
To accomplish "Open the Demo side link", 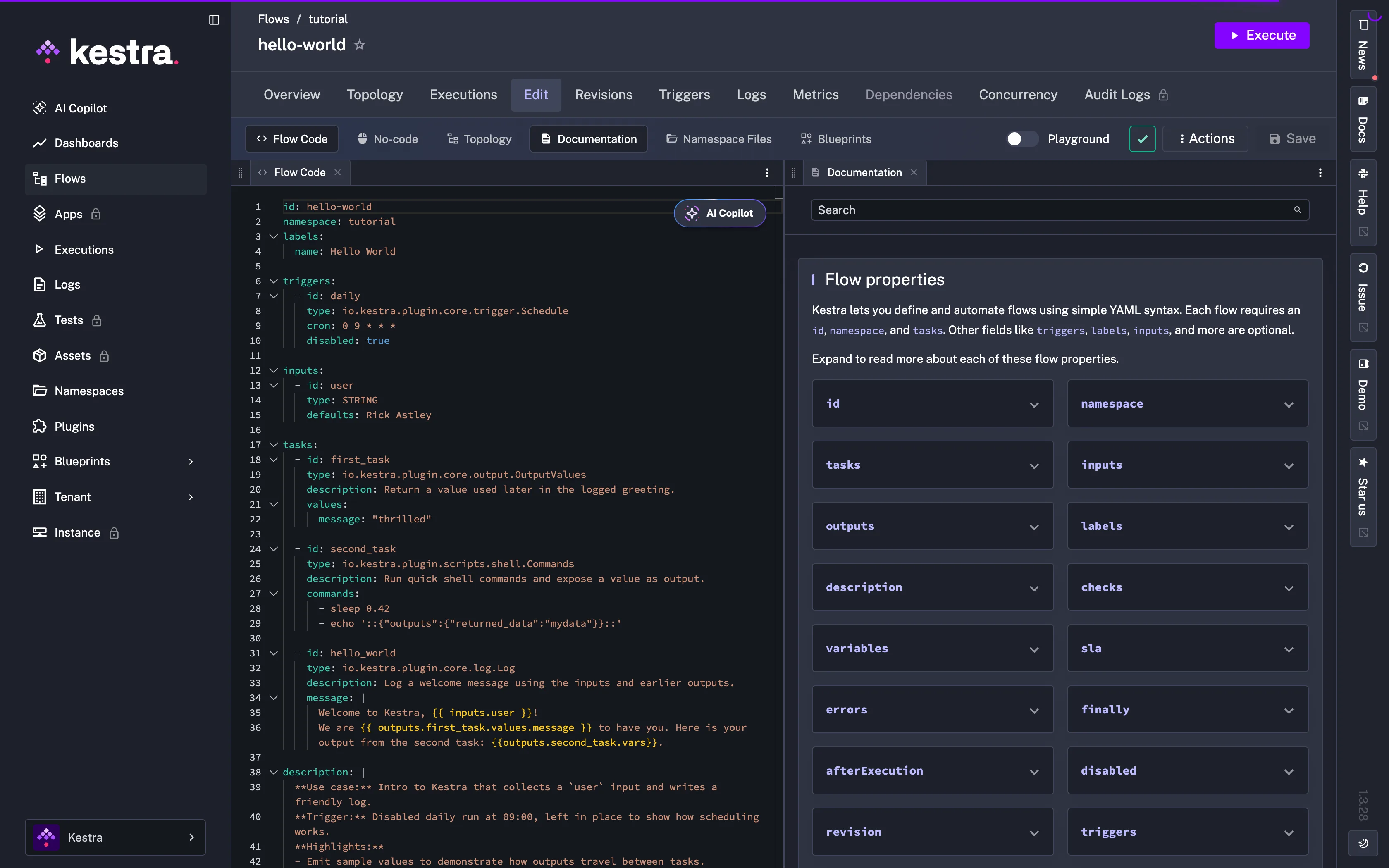I will pyautogui.click(x=1363, y=394).
